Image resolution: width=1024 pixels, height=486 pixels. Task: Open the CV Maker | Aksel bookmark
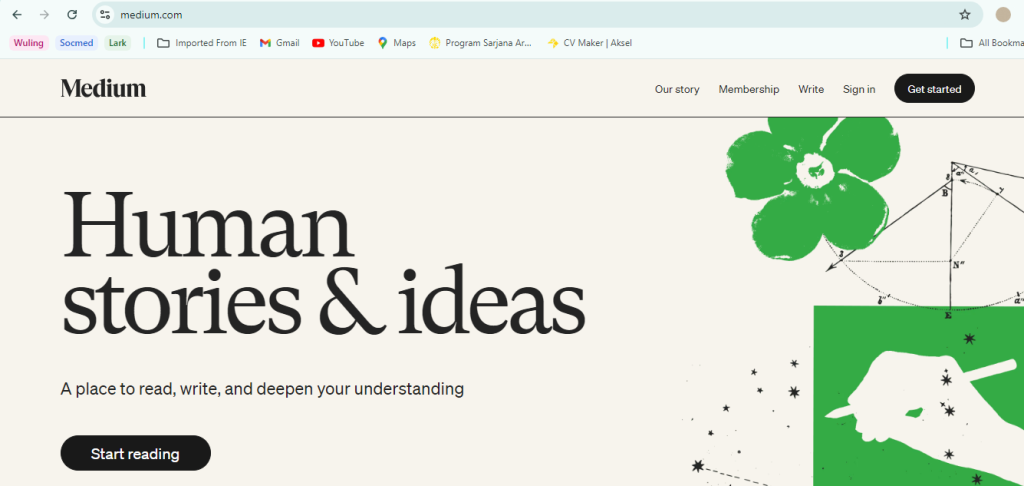point(589,43)
